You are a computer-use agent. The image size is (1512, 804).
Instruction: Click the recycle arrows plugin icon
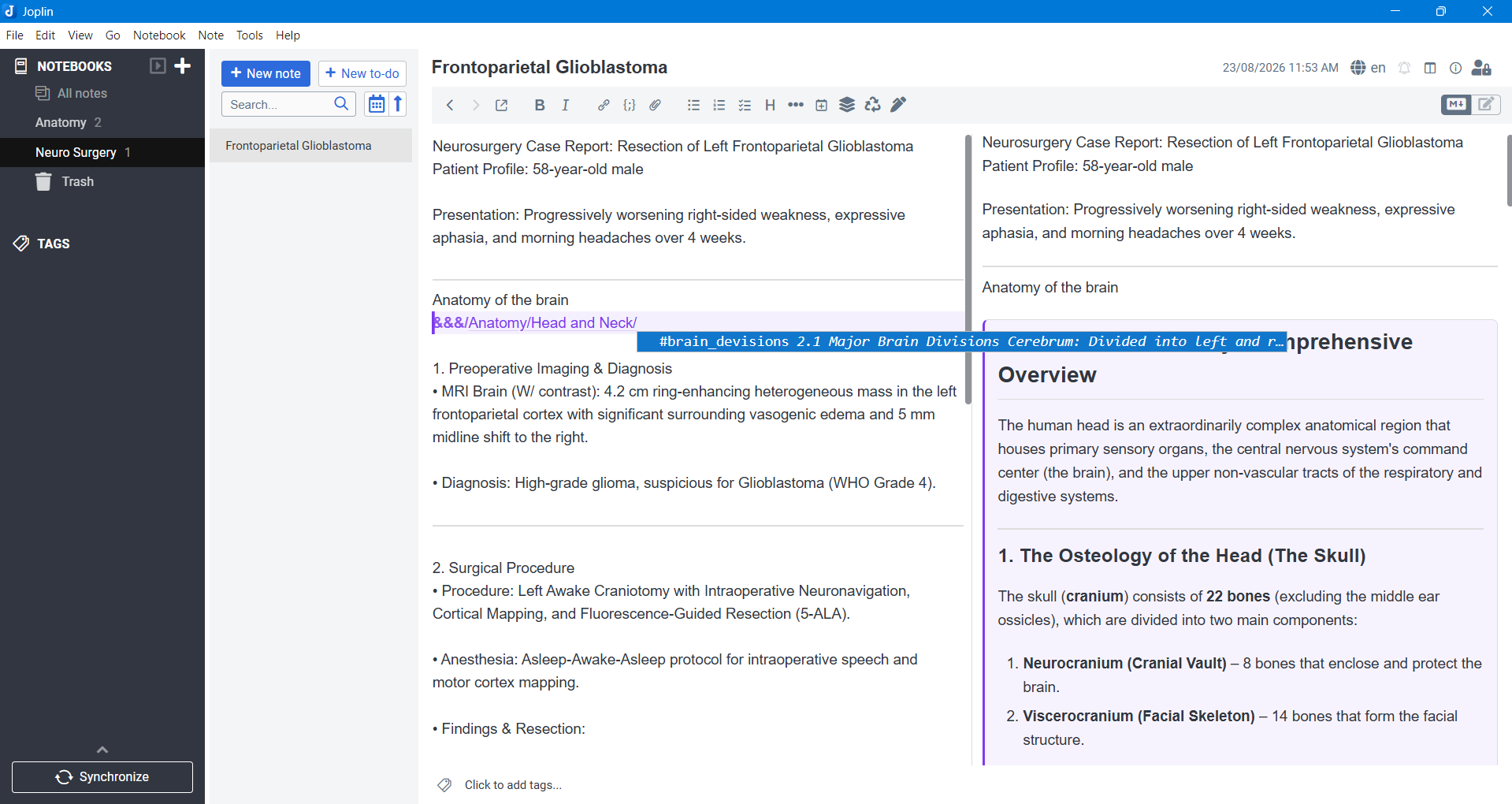[x=873, y=105]
